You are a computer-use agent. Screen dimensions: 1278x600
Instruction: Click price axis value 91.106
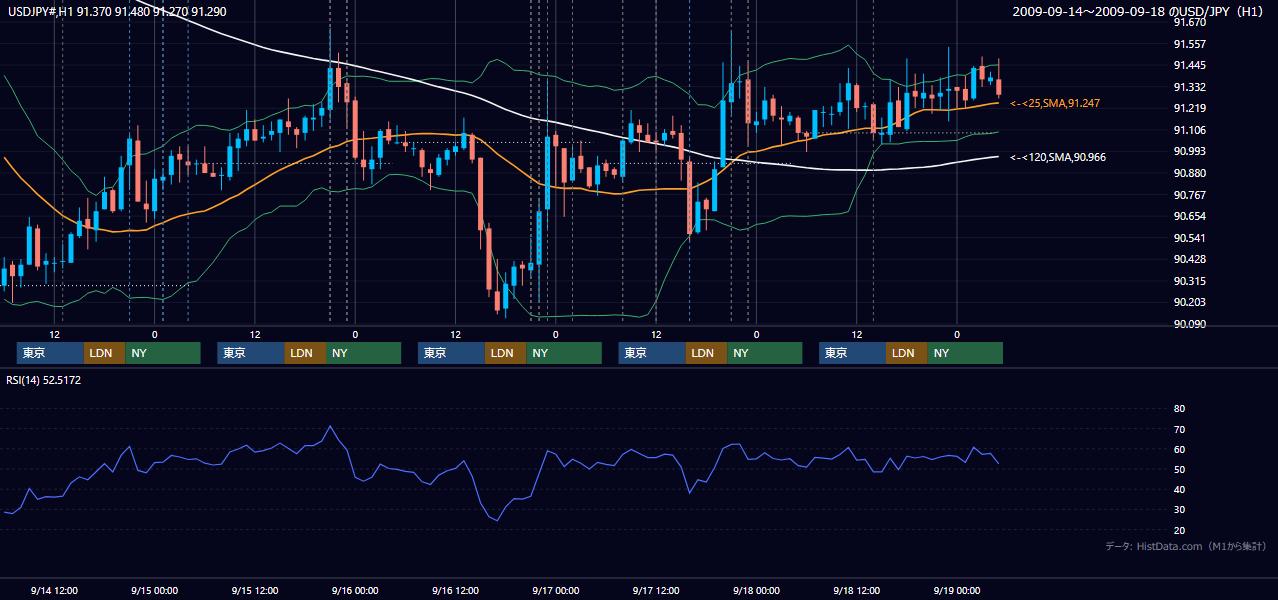pos(1188,130)
